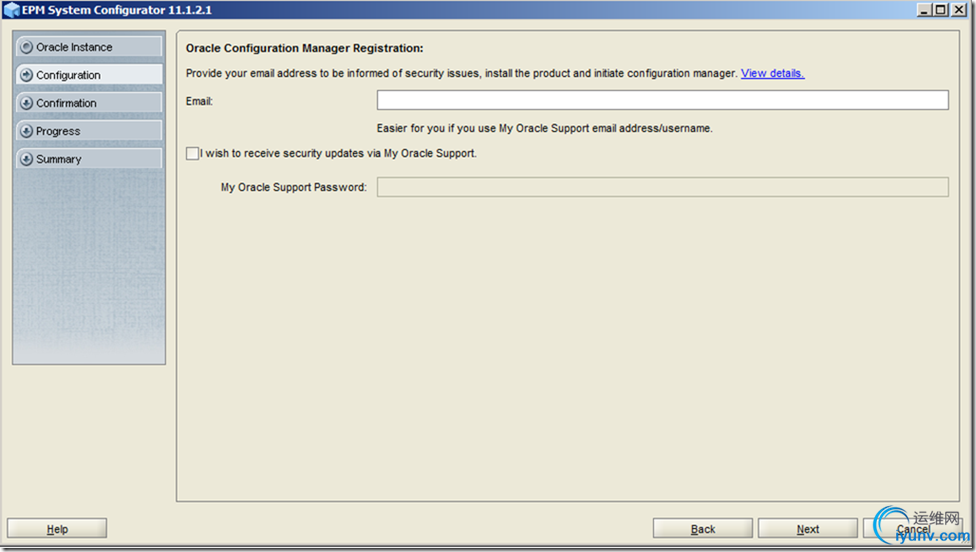Open the Summary step label
976x552 pixels.
tap(59, 159)
